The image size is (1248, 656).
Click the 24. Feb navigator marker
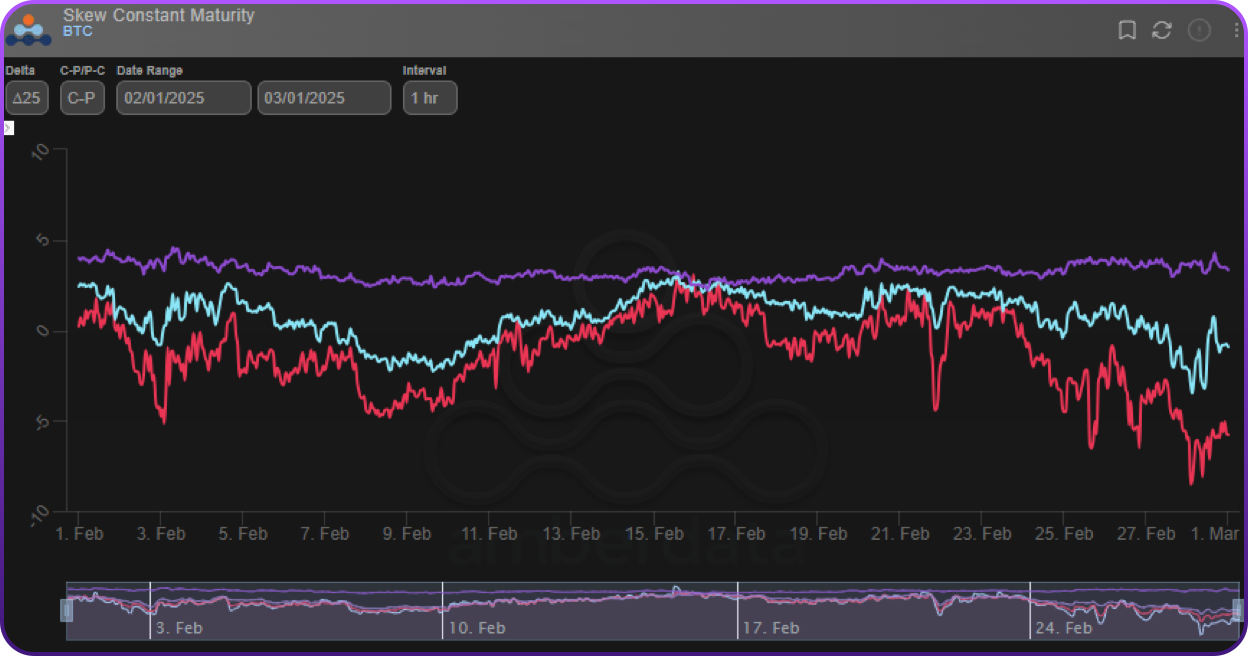tap(1064, 628)
